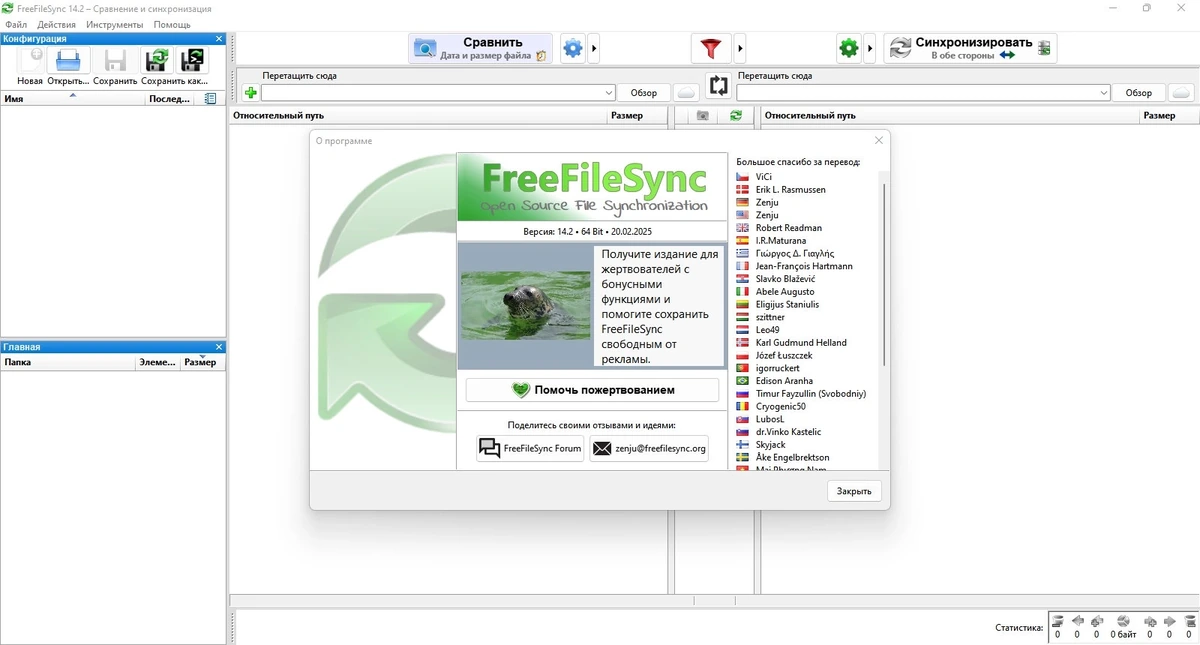Image resolution: width=1200 pixels, height=645 pixels.
Task: Close the Конфигурация panel with its X
Action: [x=219, y=39]
